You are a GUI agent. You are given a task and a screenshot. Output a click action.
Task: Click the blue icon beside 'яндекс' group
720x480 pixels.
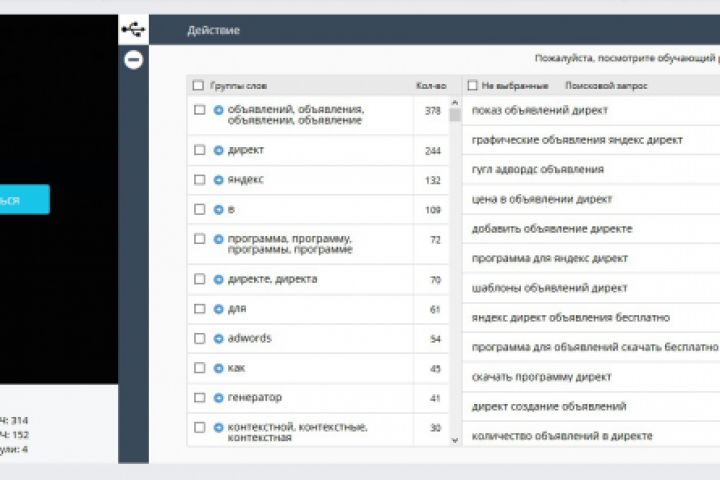coord(219,180)
